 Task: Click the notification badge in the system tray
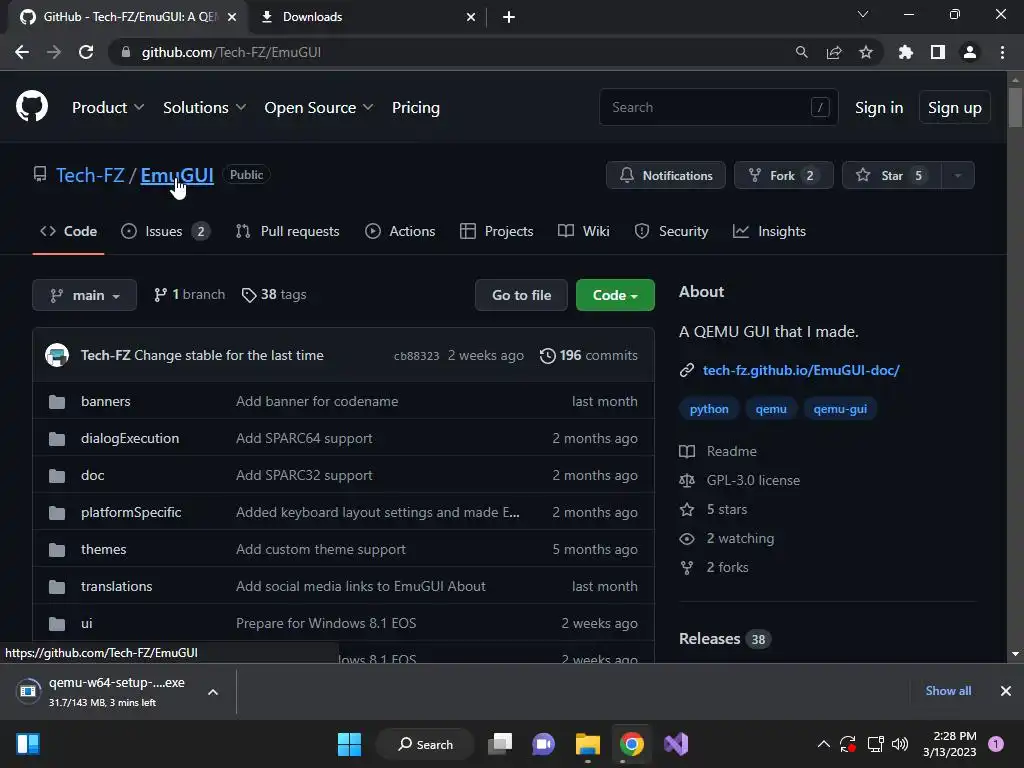click(996, 744)
